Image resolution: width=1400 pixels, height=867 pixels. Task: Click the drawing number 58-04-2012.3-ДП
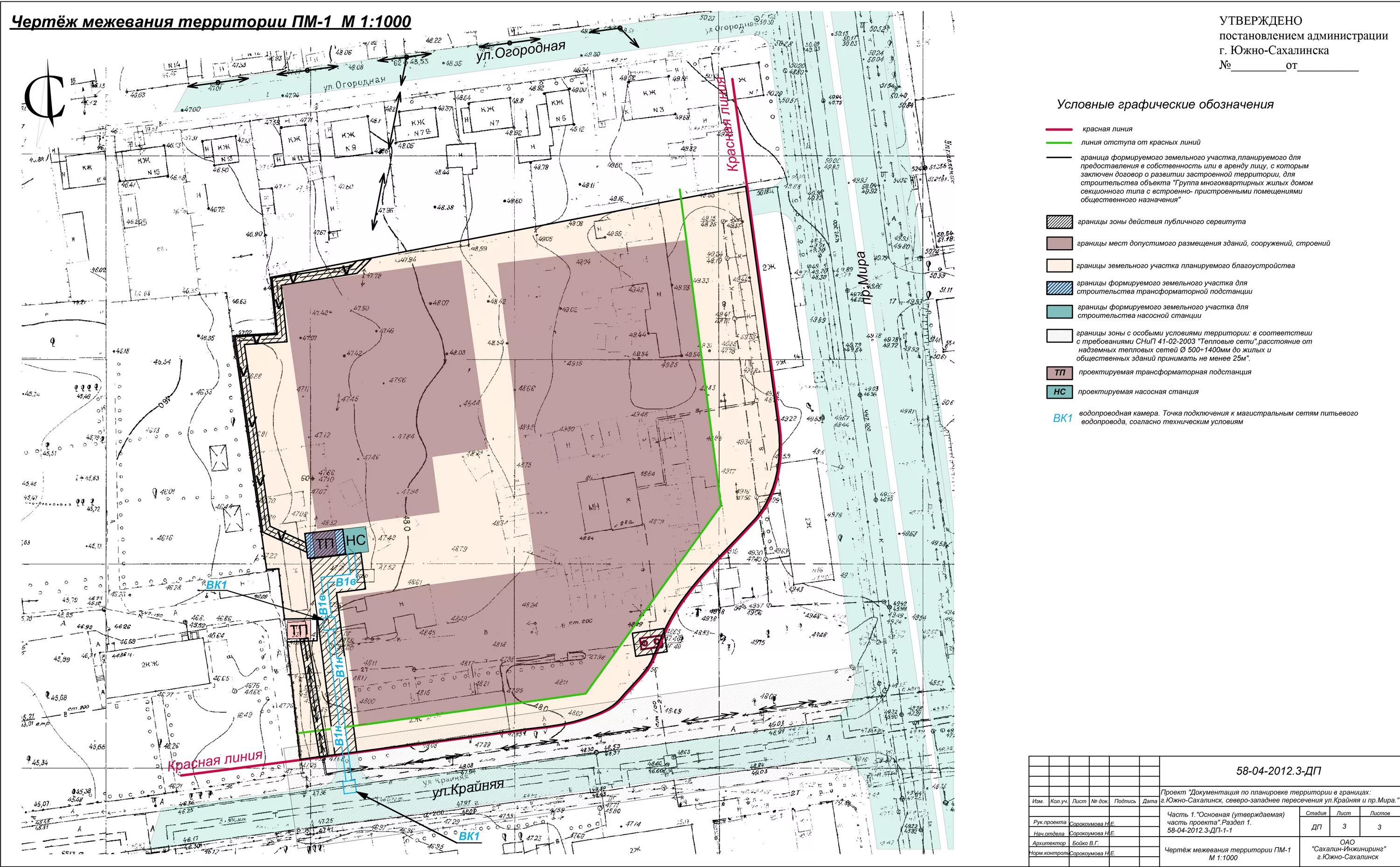(x=1279, y=771)
